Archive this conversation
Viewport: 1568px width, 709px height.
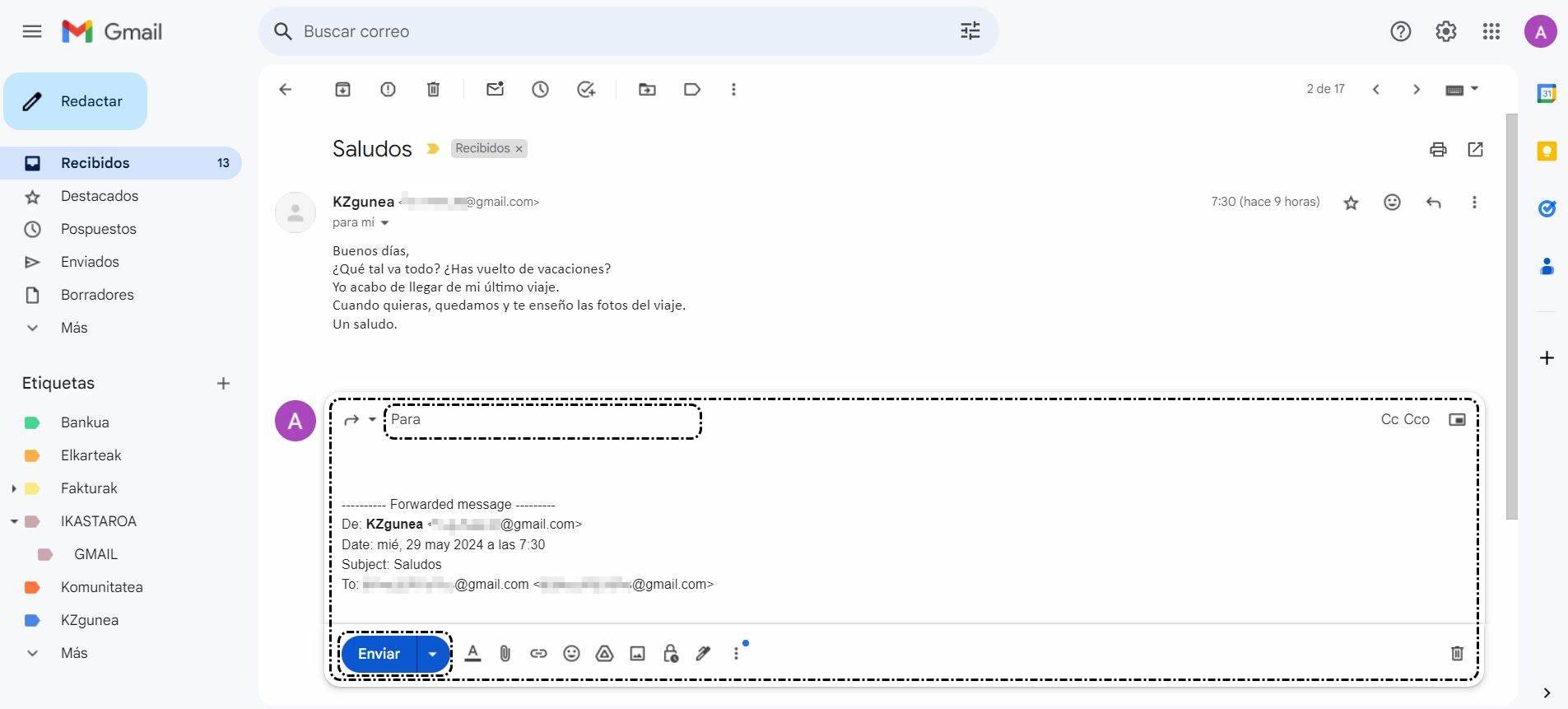[x=342, y=89]
